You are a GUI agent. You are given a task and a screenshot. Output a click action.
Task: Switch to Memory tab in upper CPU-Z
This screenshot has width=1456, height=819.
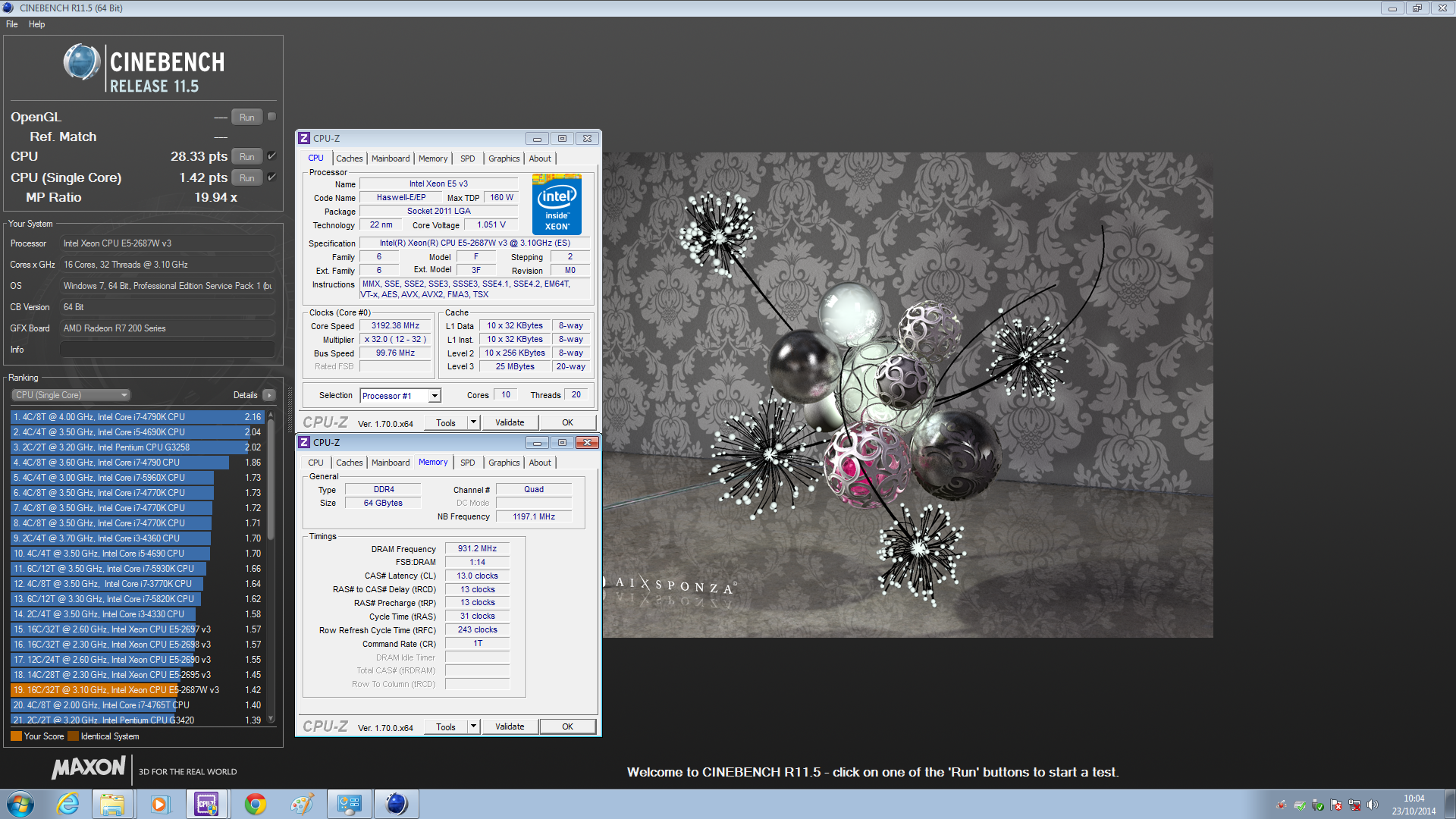(x=433, y=158)
